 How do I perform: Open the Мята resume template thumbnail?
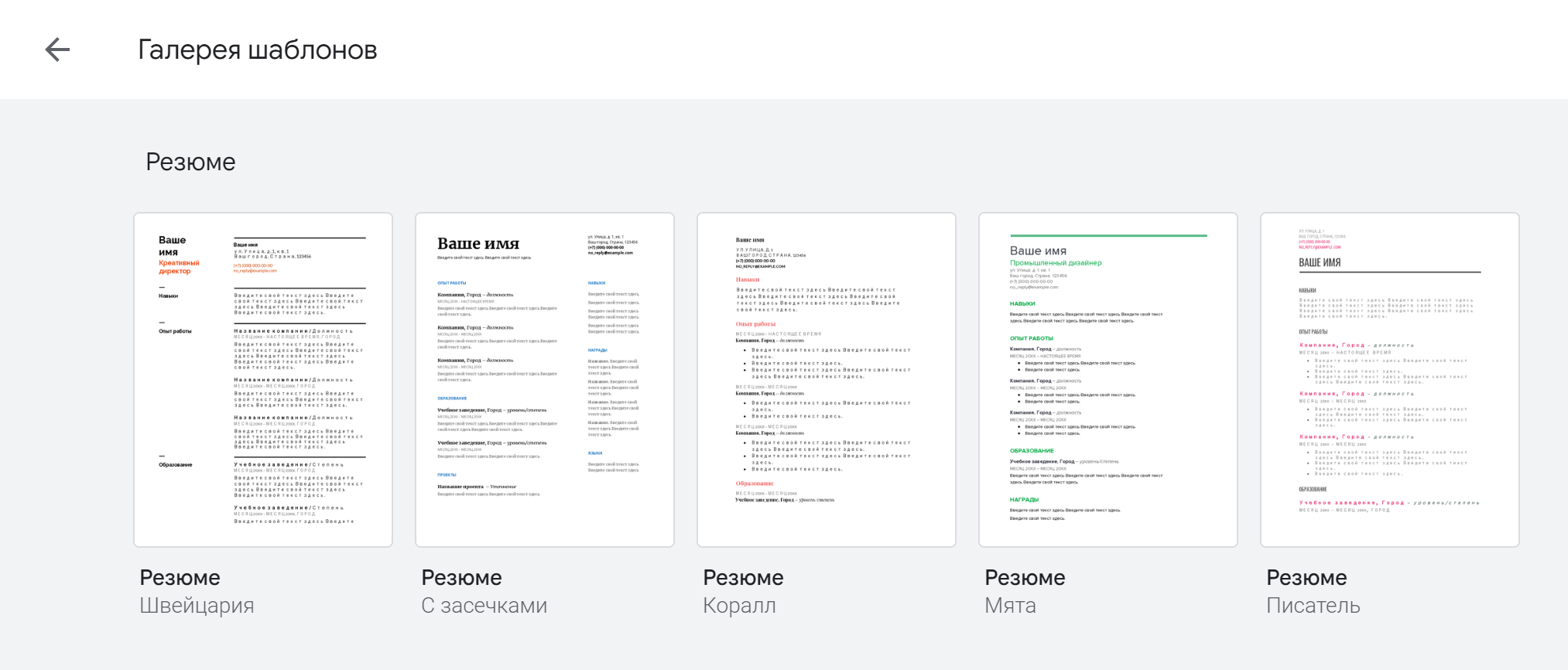click(1108, 380)
